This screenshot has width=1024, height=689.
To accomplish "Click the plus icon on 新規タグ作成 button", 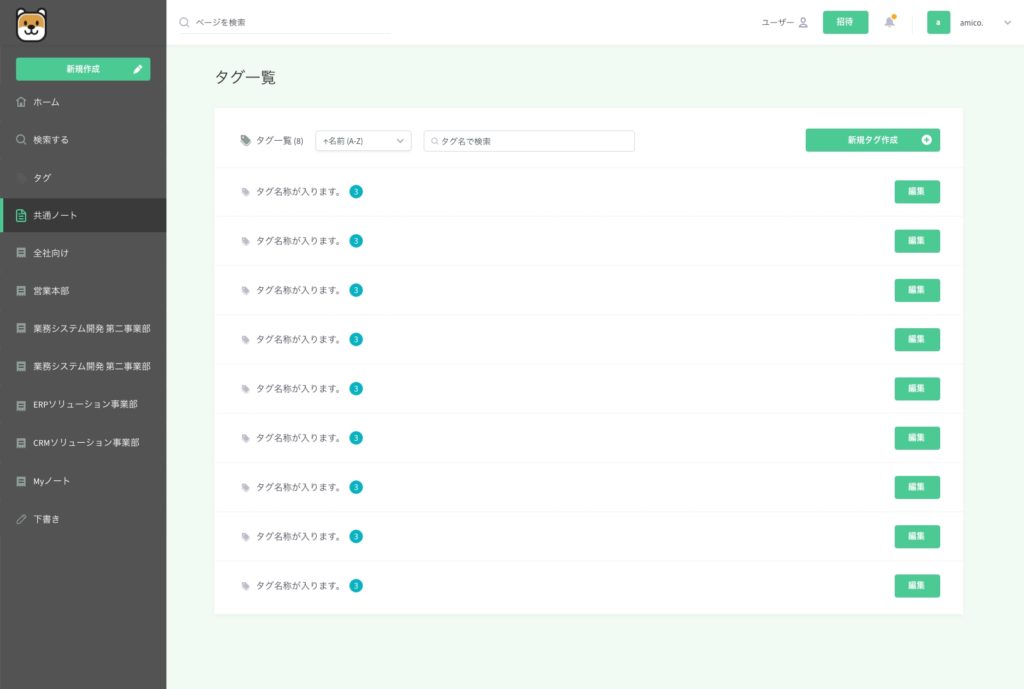I will pyautogui.click(x=926, y=140).
